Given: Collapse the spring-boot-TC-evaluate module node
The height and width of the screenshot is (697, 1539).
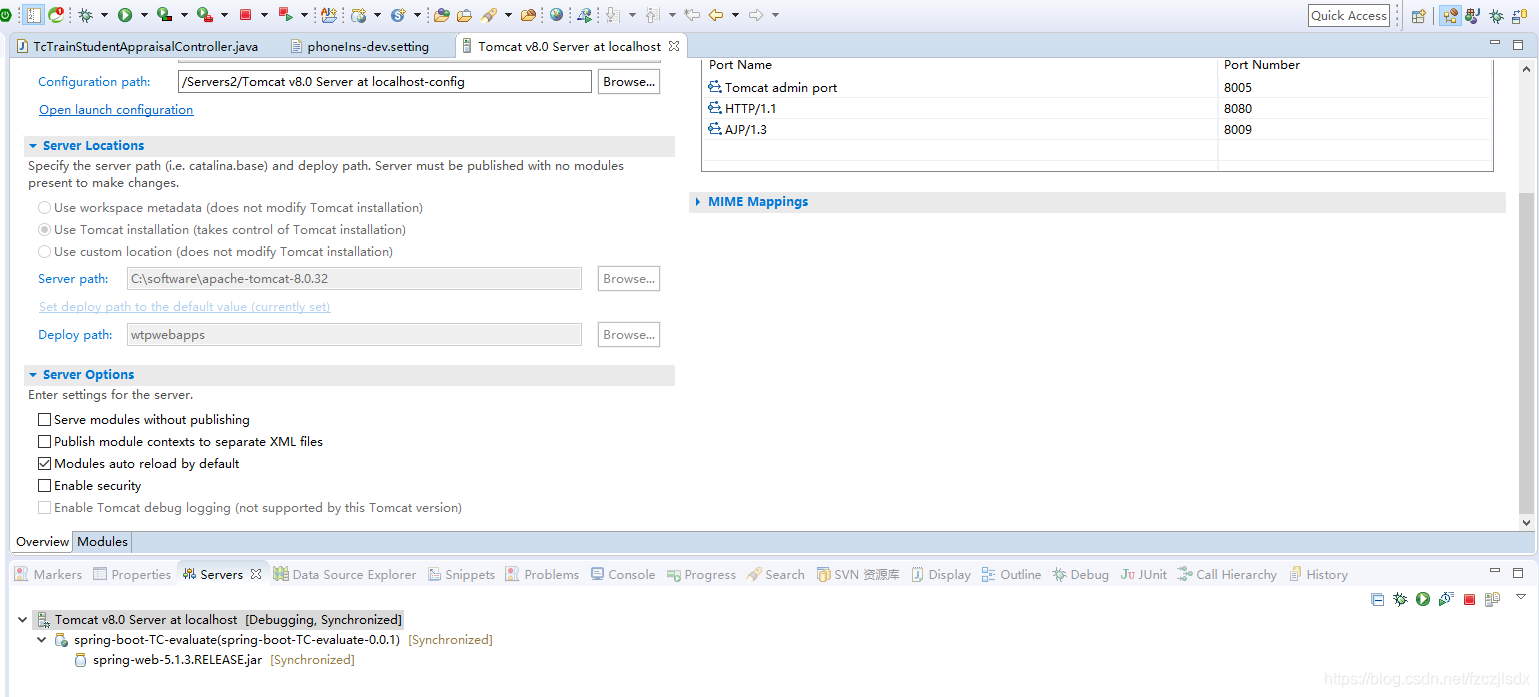Looking at the screenshot, I should click(42, 640).
